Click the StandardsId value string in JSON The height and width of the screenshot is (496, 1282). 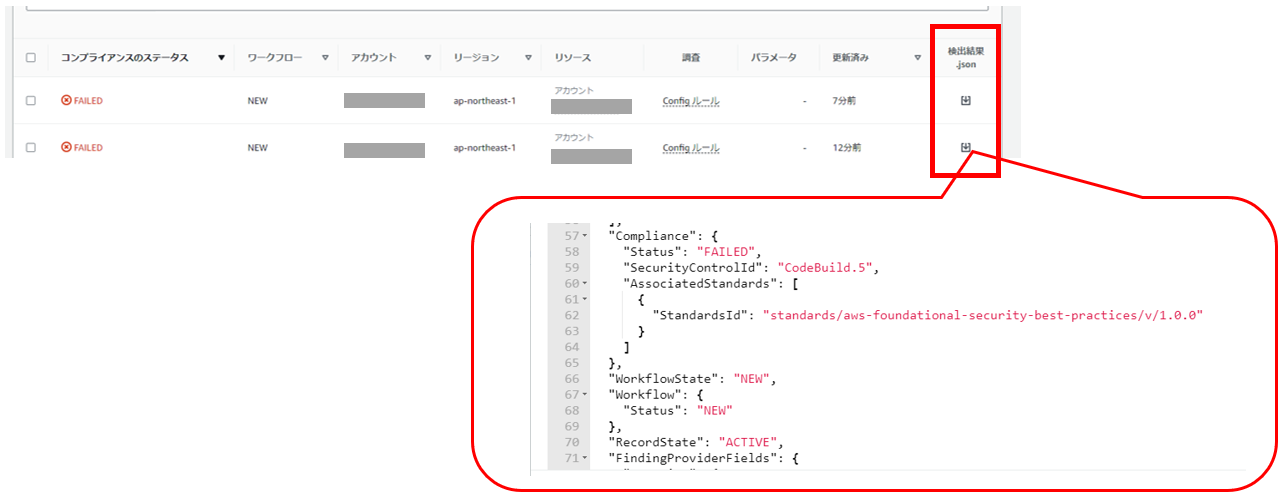(x=982, y=315)
